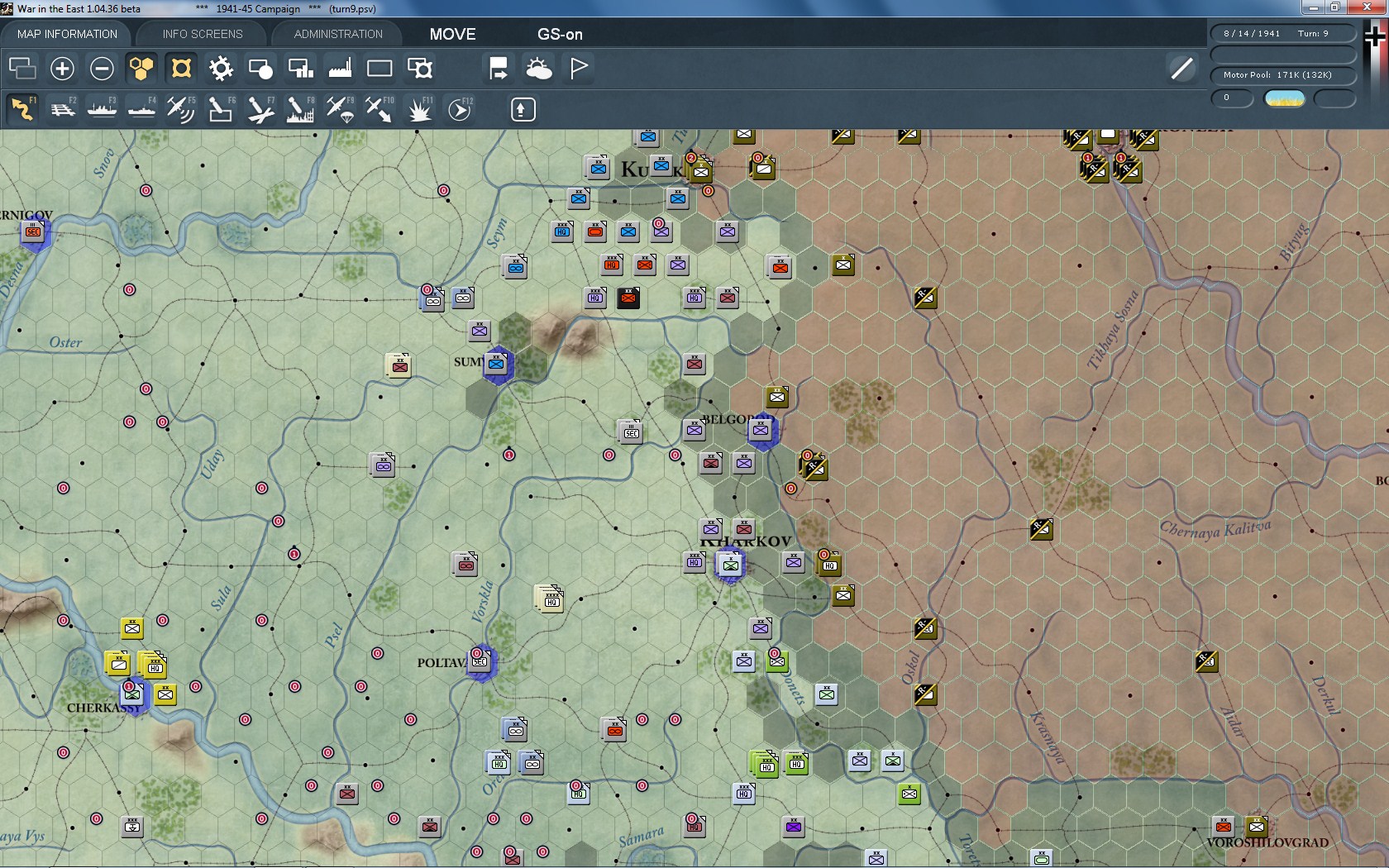Click the factory icon in toolbar
Image resolution: width=1389 pixels, height=868 pixels.
point(340,69)
